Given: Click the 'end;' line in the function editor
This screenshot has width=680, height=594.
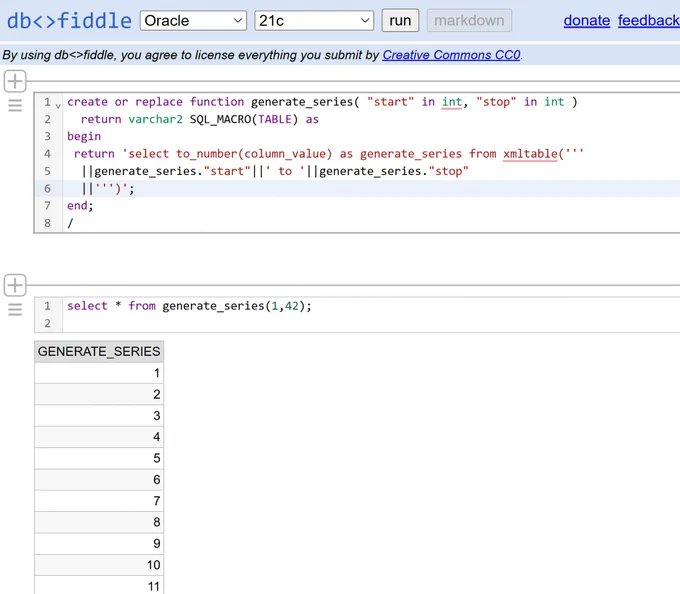Looking at the screenshot, I should click(80, 206).
